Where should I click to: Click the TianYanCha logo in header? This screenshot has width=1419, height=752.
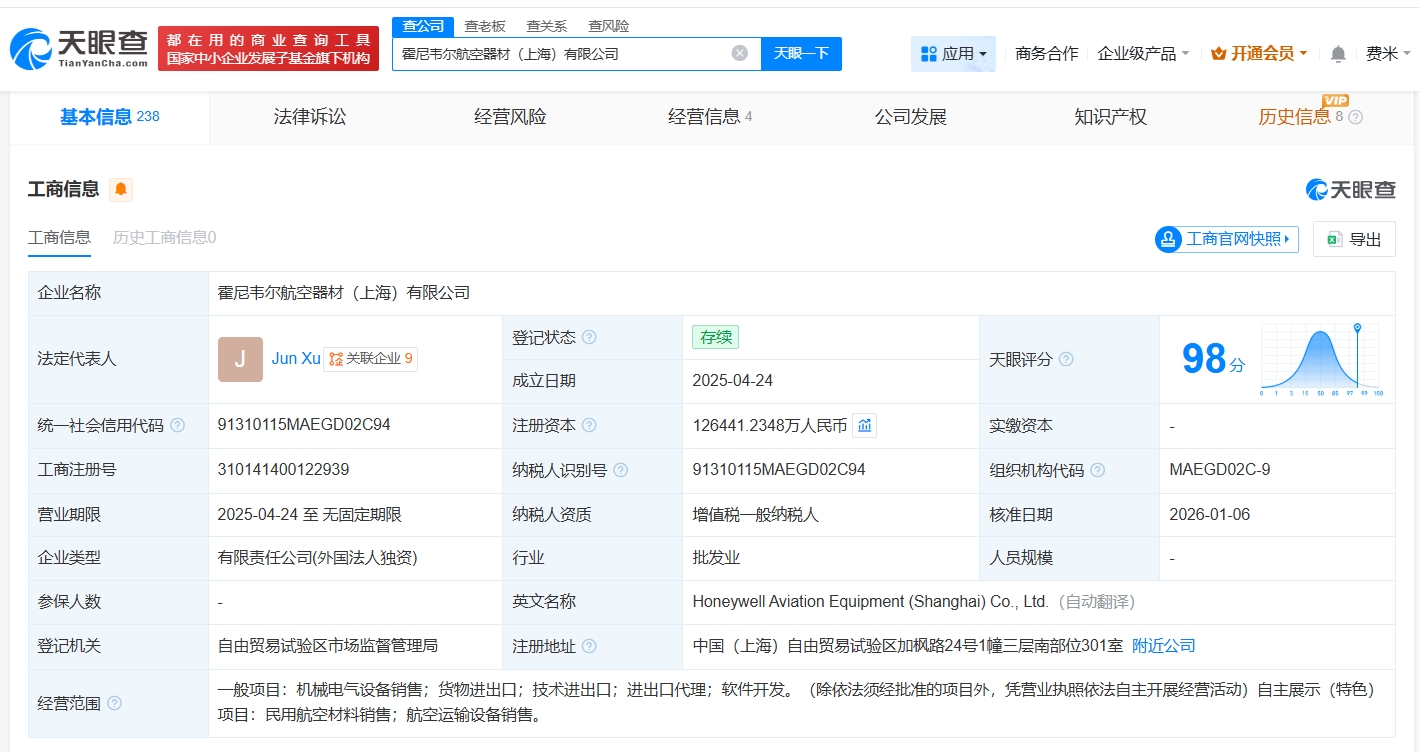pos(80,48)
